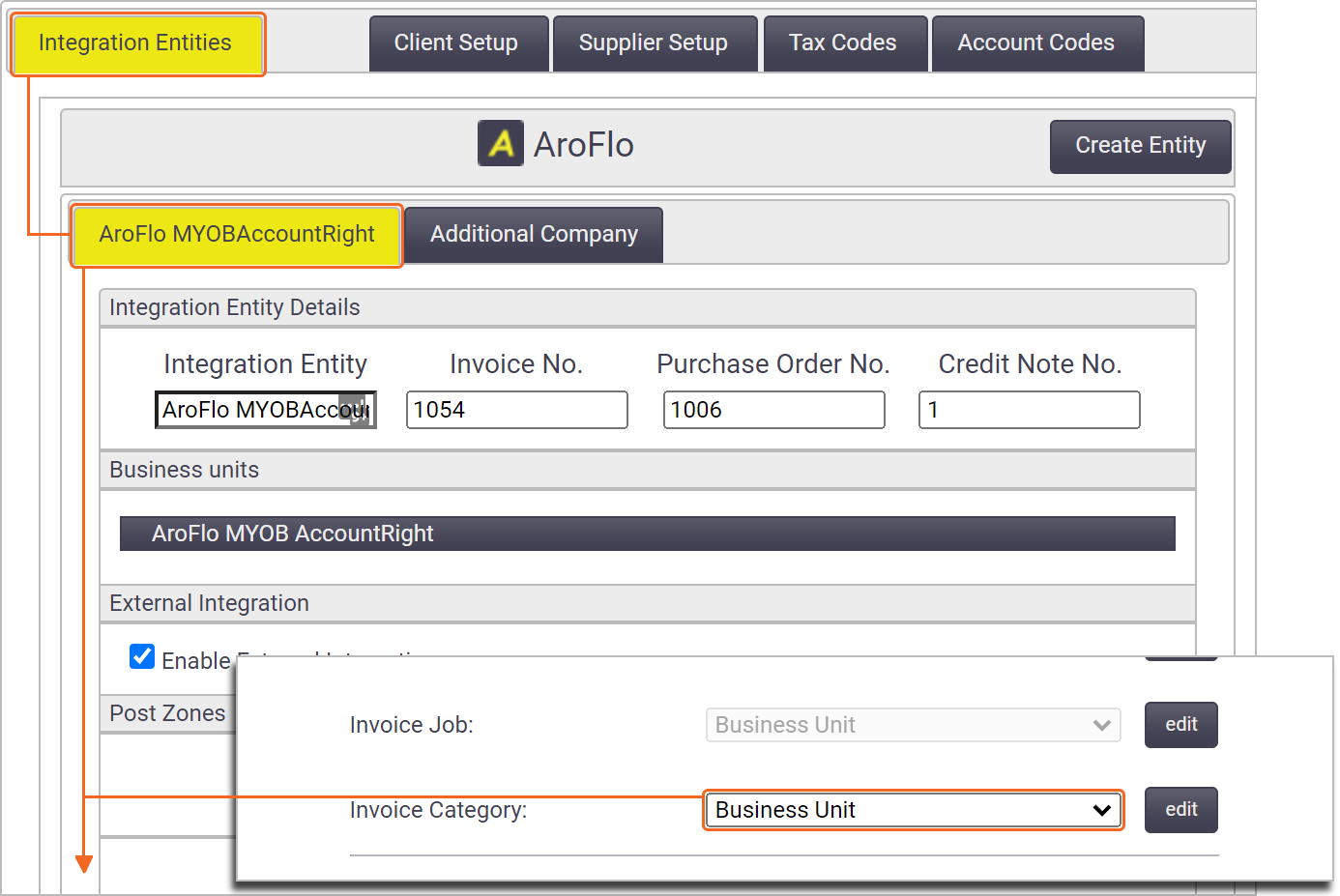The height and width of the screenshot is (896, 1340).
Task: Open the Client Setup tab
Action: pyautogui.click(x=458, y=43)
